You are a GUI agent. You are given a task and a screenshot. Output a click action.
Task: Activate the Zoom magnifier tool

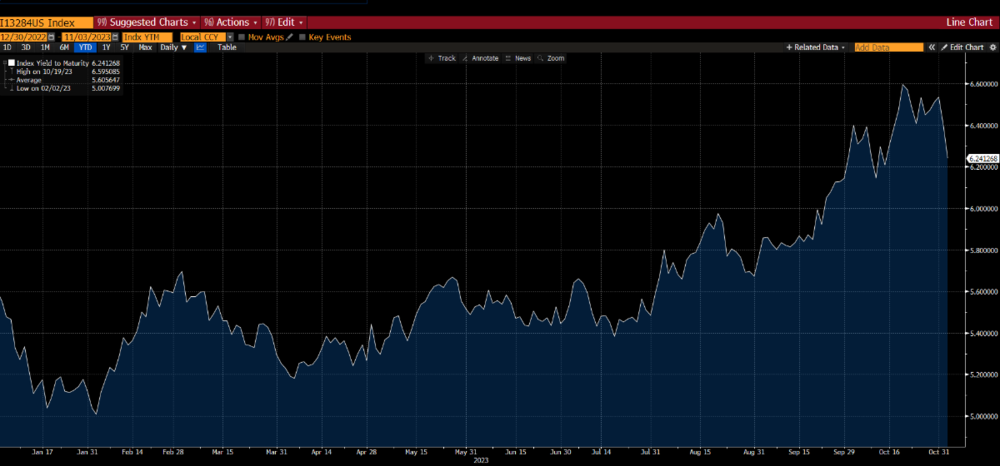click(x=551, y=58)
